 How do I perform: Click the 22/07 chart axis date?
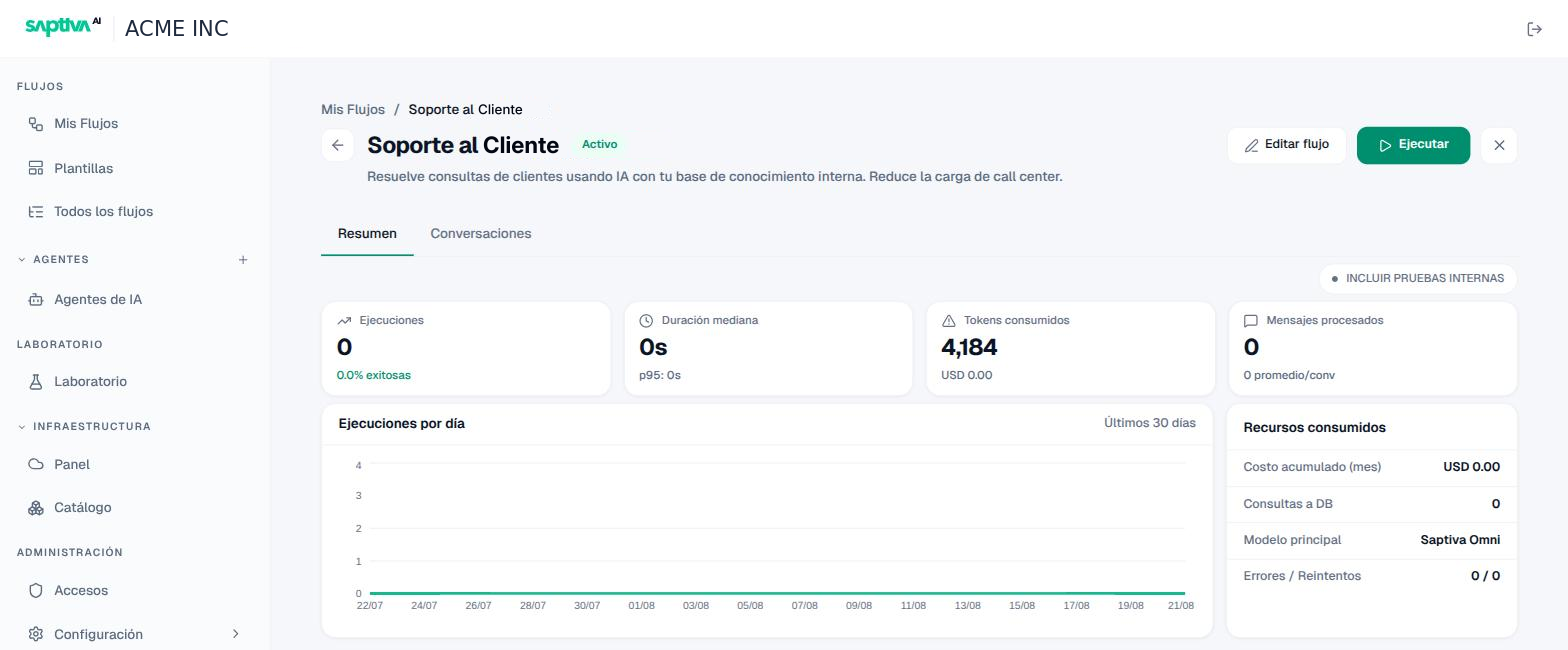click(x=370, y=606)
